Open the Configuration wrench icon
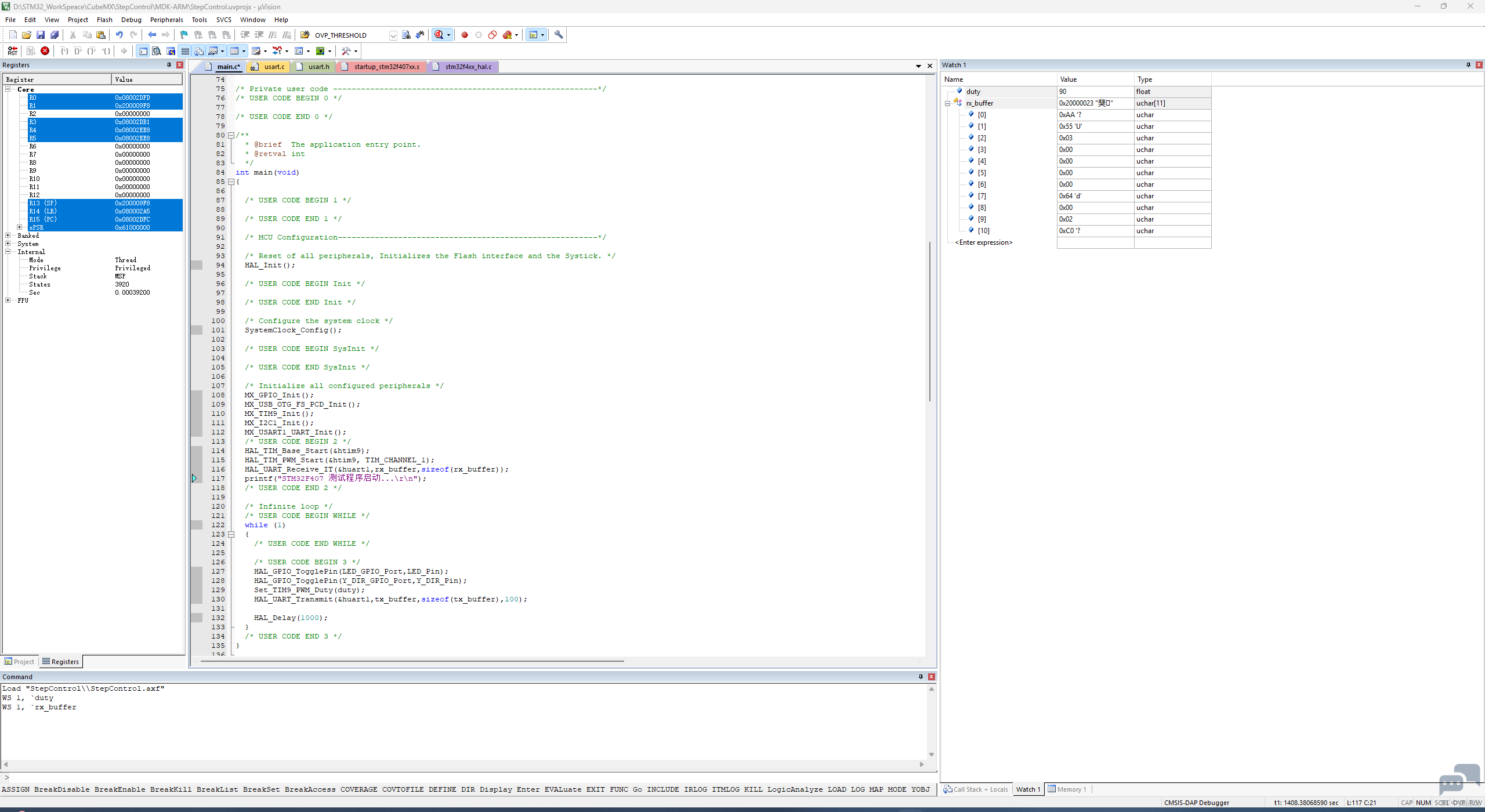 (x=558, y=35)
